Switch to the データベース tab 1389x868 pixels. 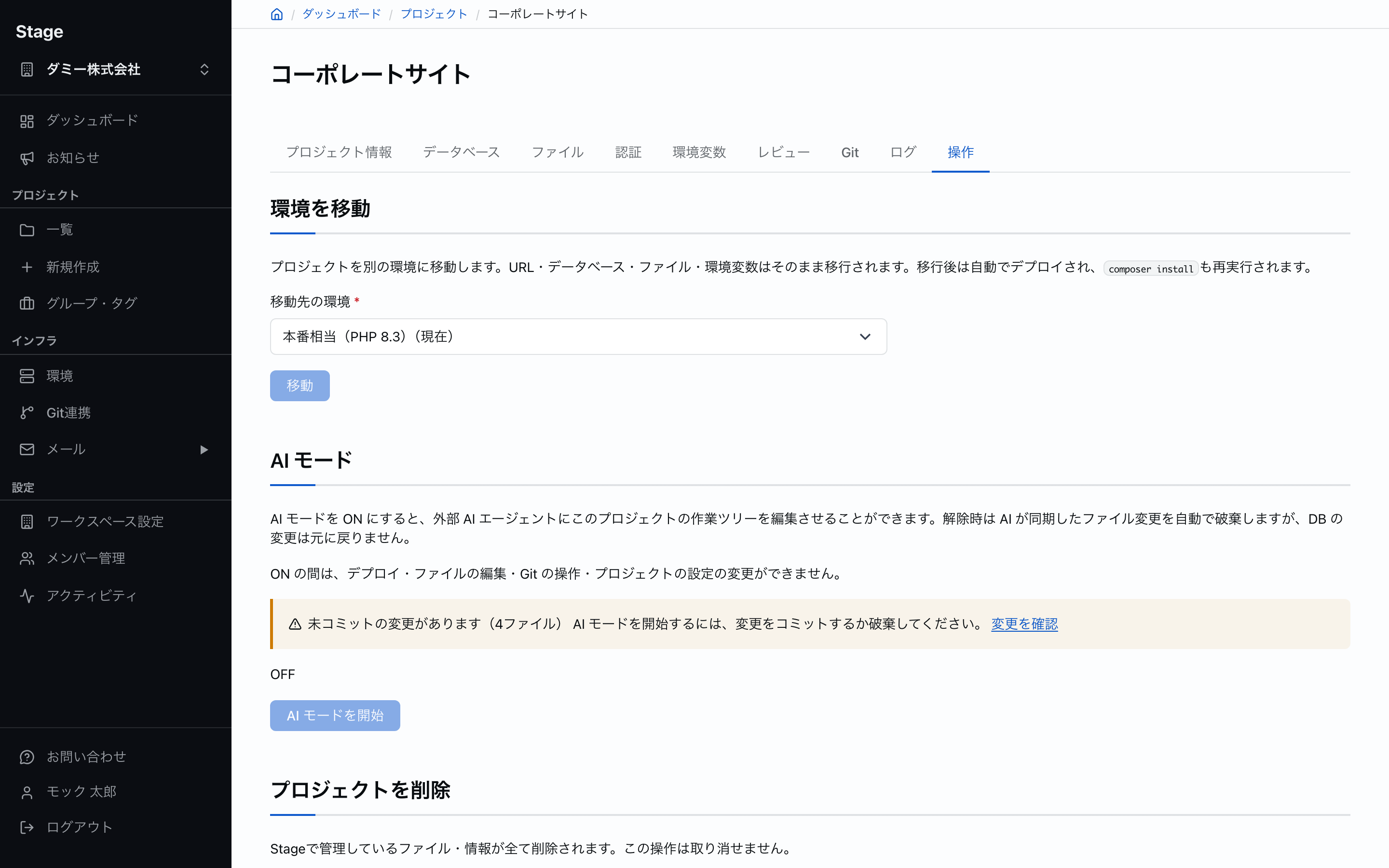tap(462, 152)
